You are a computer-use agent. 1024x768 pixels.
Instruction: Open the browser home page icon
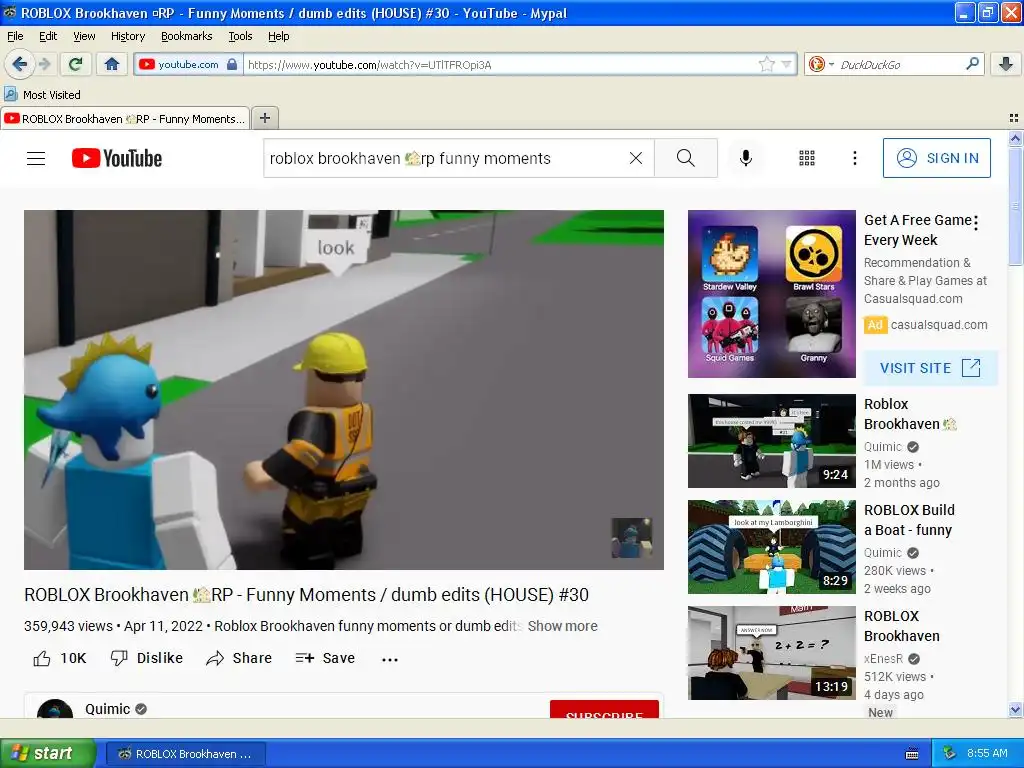[112, 64]
